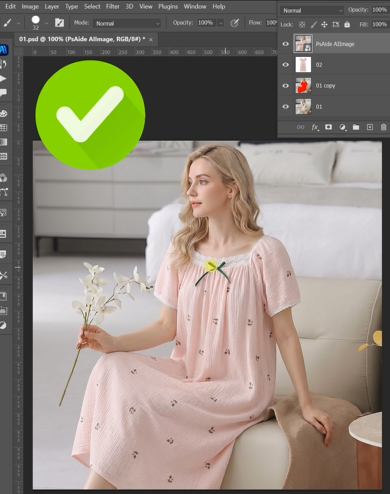This screenshot has width=390, height=494.
Task: Open the Adjustments half-circle panel icon
Action: click(3, 325)
